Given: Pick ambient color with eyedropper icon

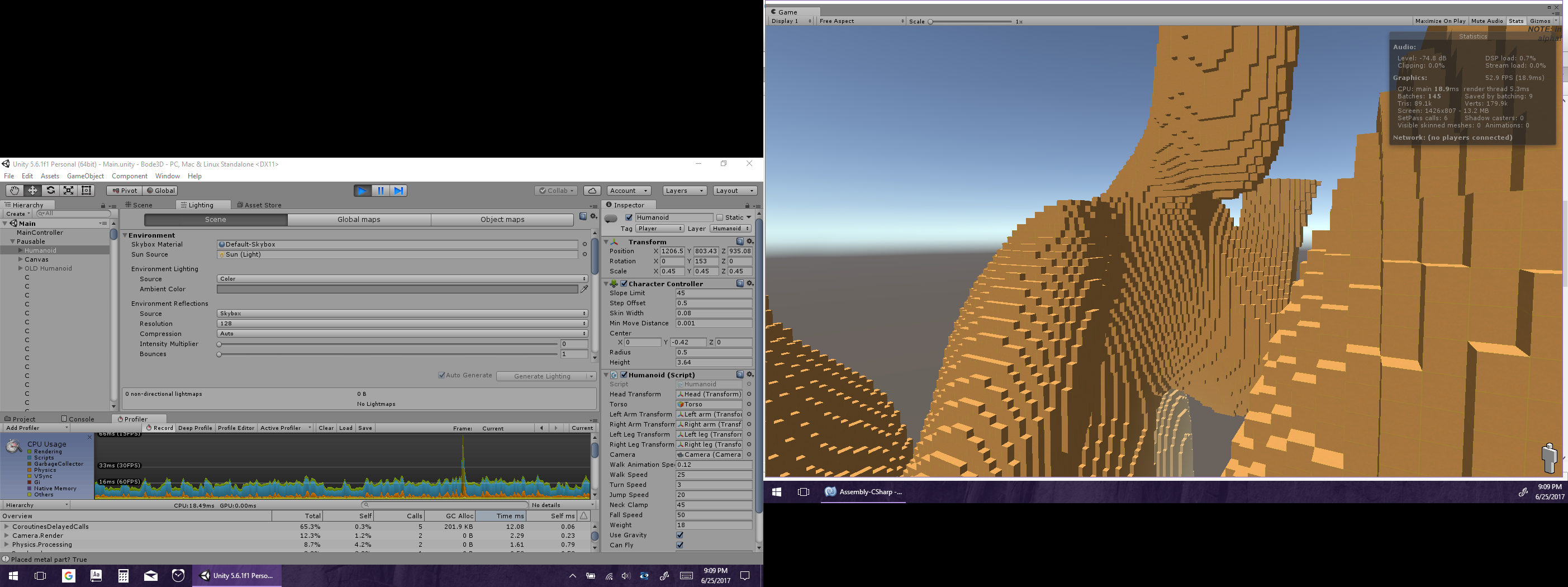Looking at the screenshot, I should [585, 289].
